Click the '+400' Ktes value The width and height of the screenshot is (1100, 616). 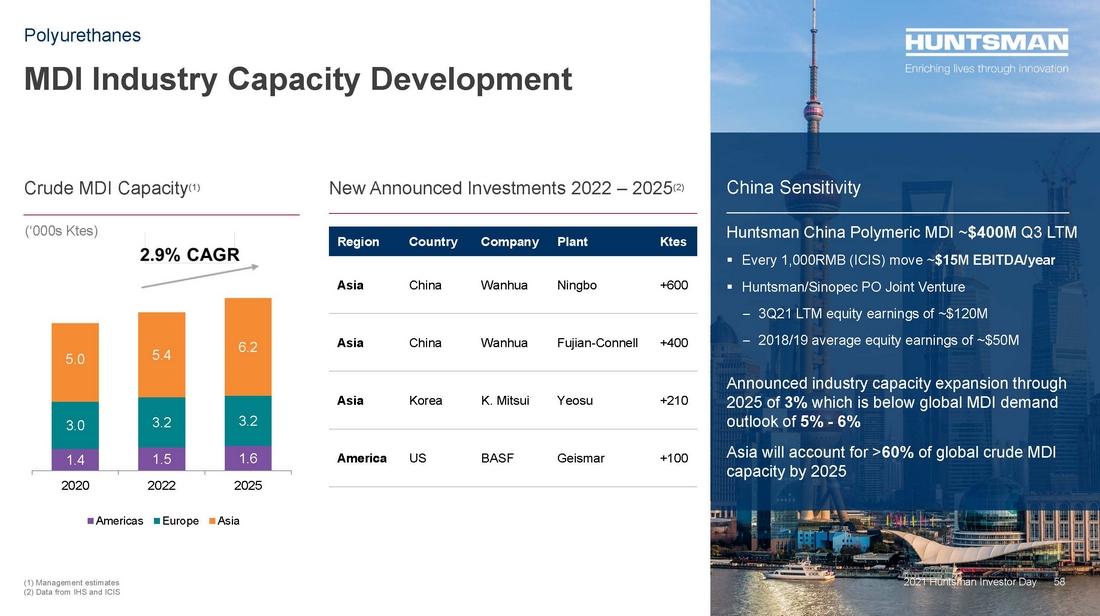(674, 343)
